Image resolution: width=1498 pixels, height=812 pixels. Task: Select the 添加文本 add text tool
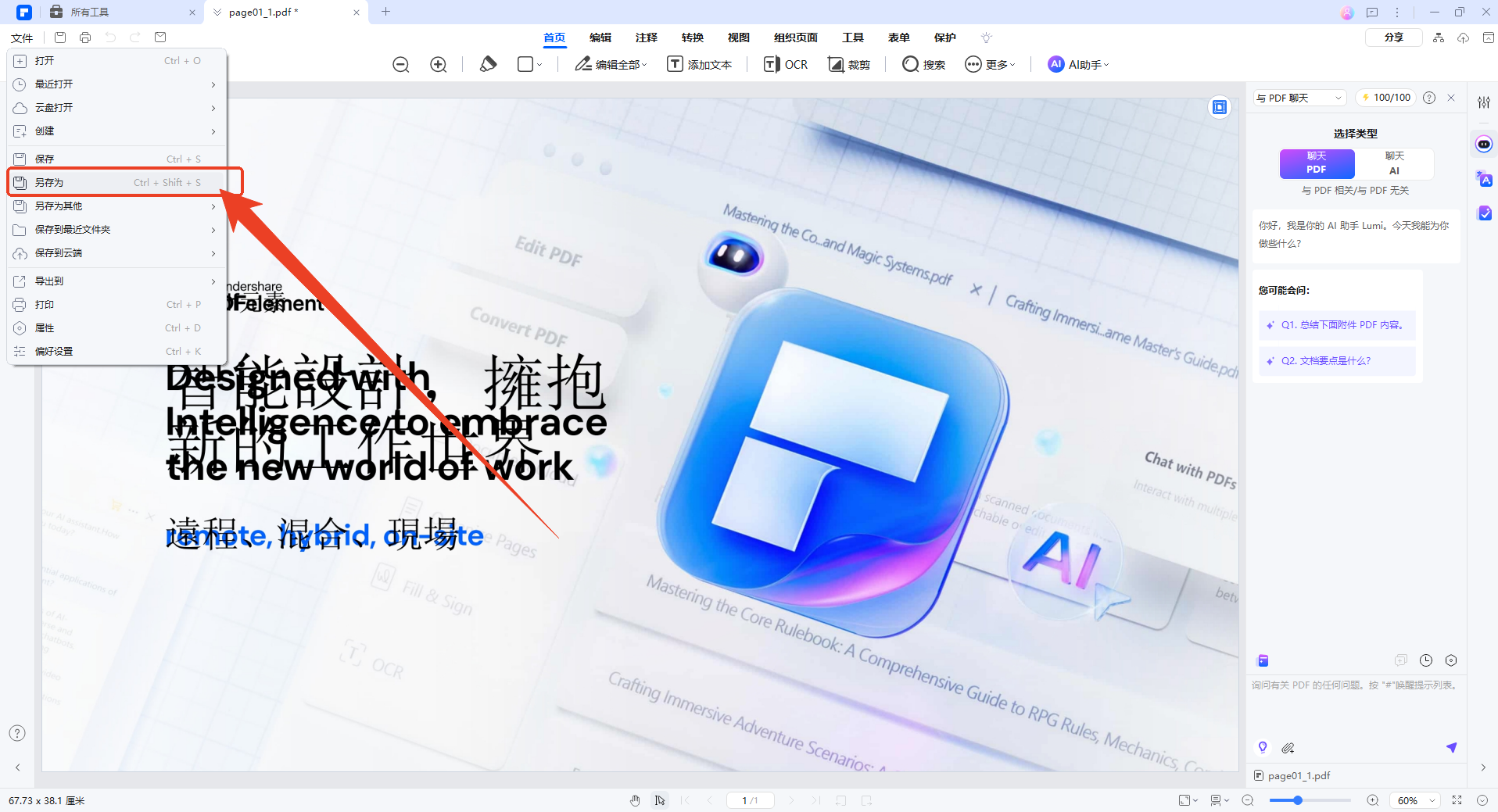pos(700,64)
